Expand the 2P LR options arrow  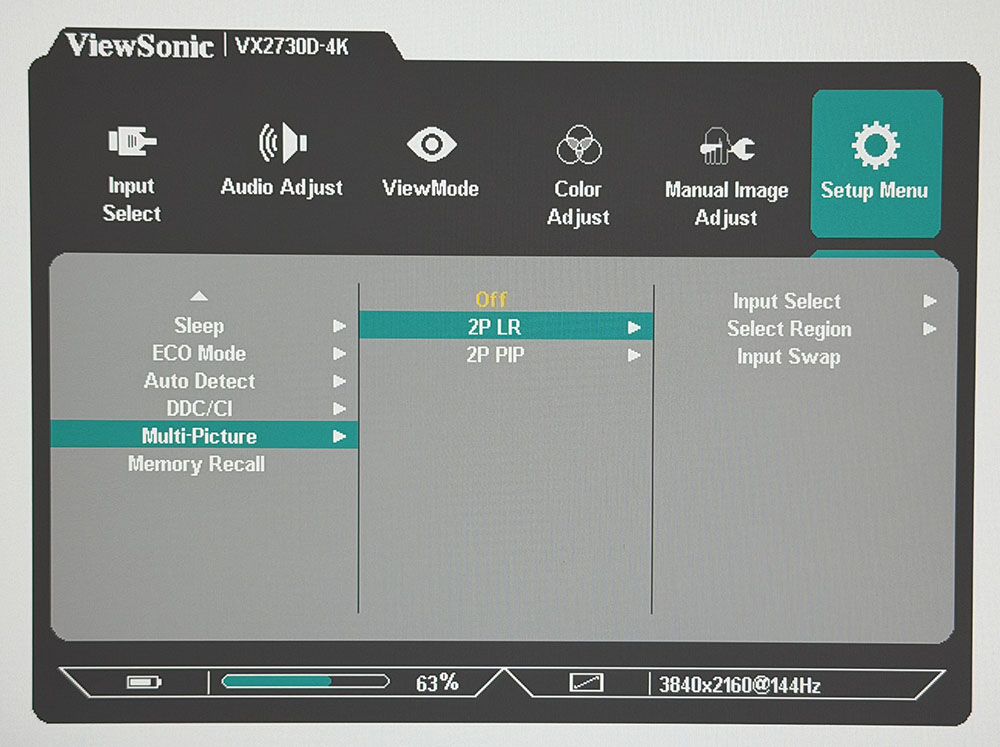click(x=634, y=328)
